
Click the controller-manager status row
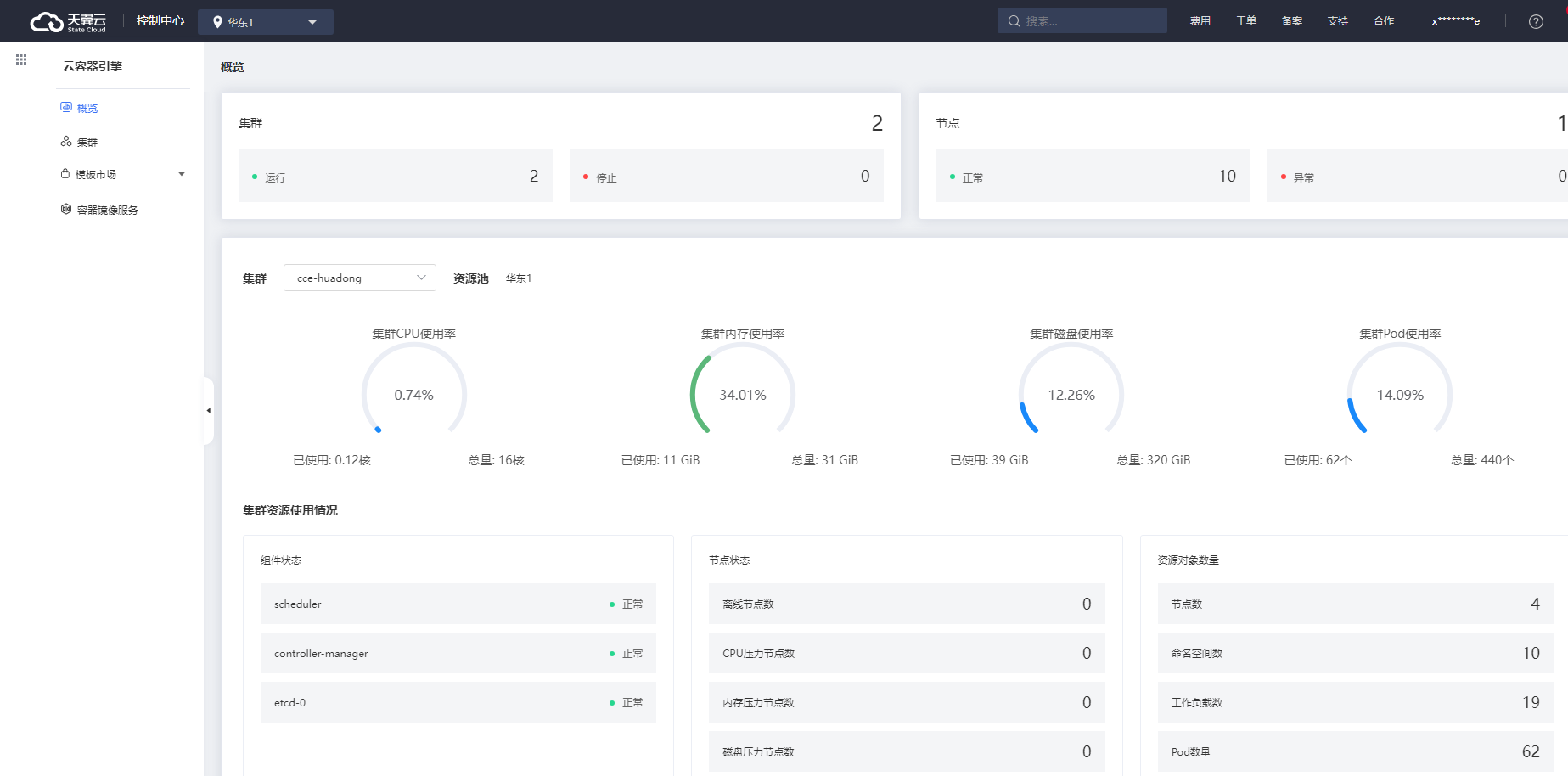point(458,653)
